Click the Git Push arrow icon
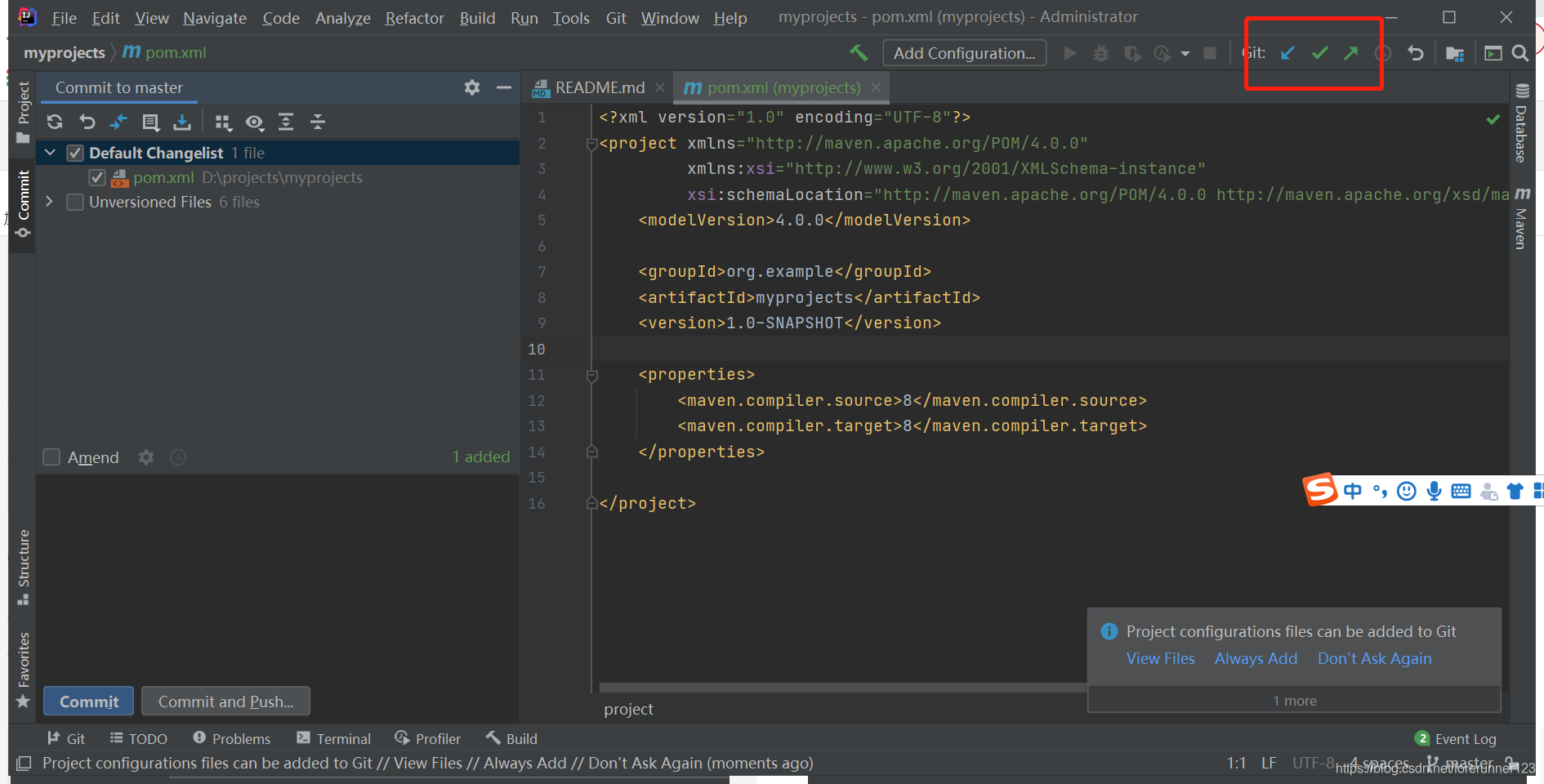Viewport: 1544px width, 784px height. (1351, 53)
